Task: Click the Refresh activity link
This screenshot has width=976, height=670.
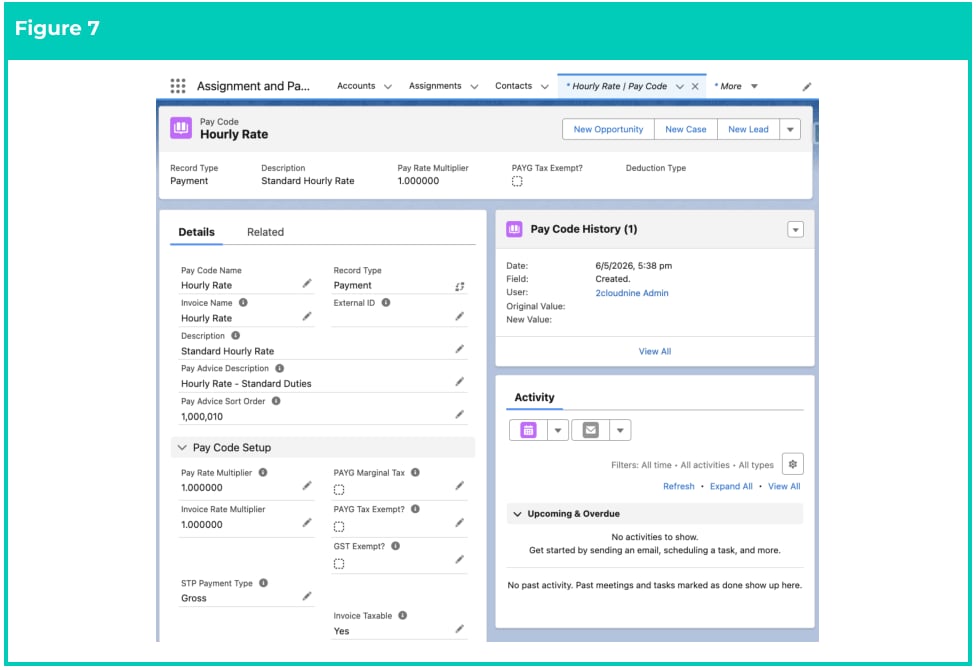Action: coord(678,486)
